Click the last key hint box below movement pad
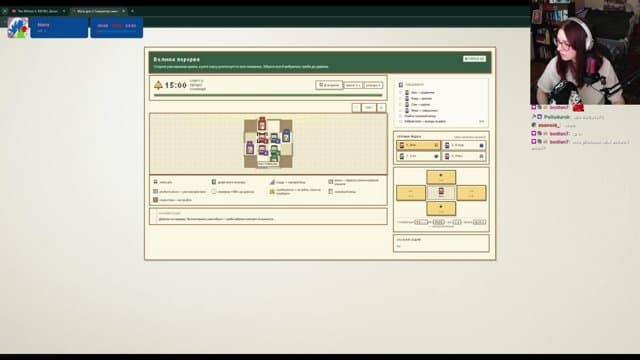The image size is (640, 360). (479, 222)
